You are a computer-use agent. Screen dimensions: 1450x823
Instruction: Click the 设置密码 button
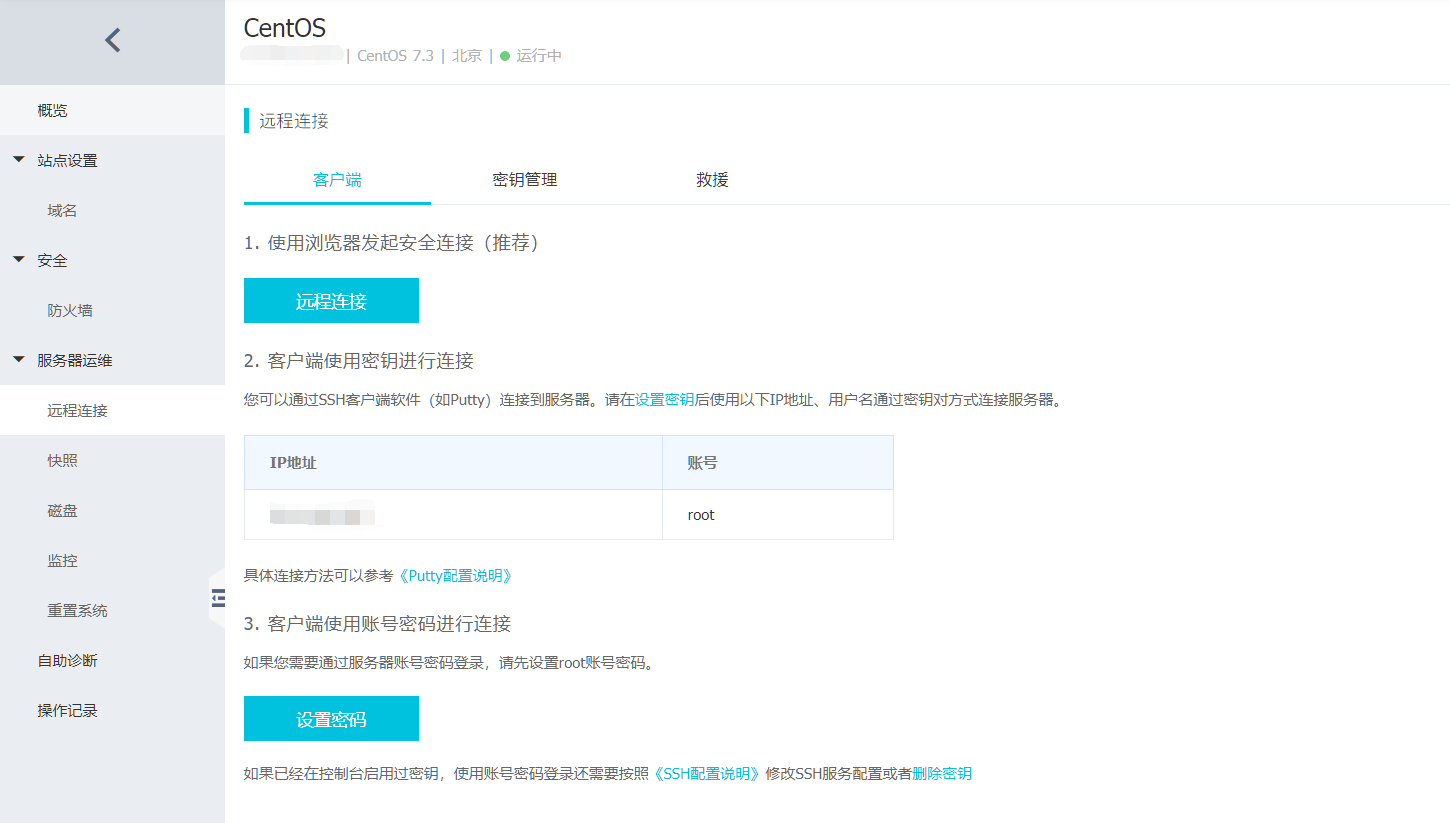(x=331, y=719)
